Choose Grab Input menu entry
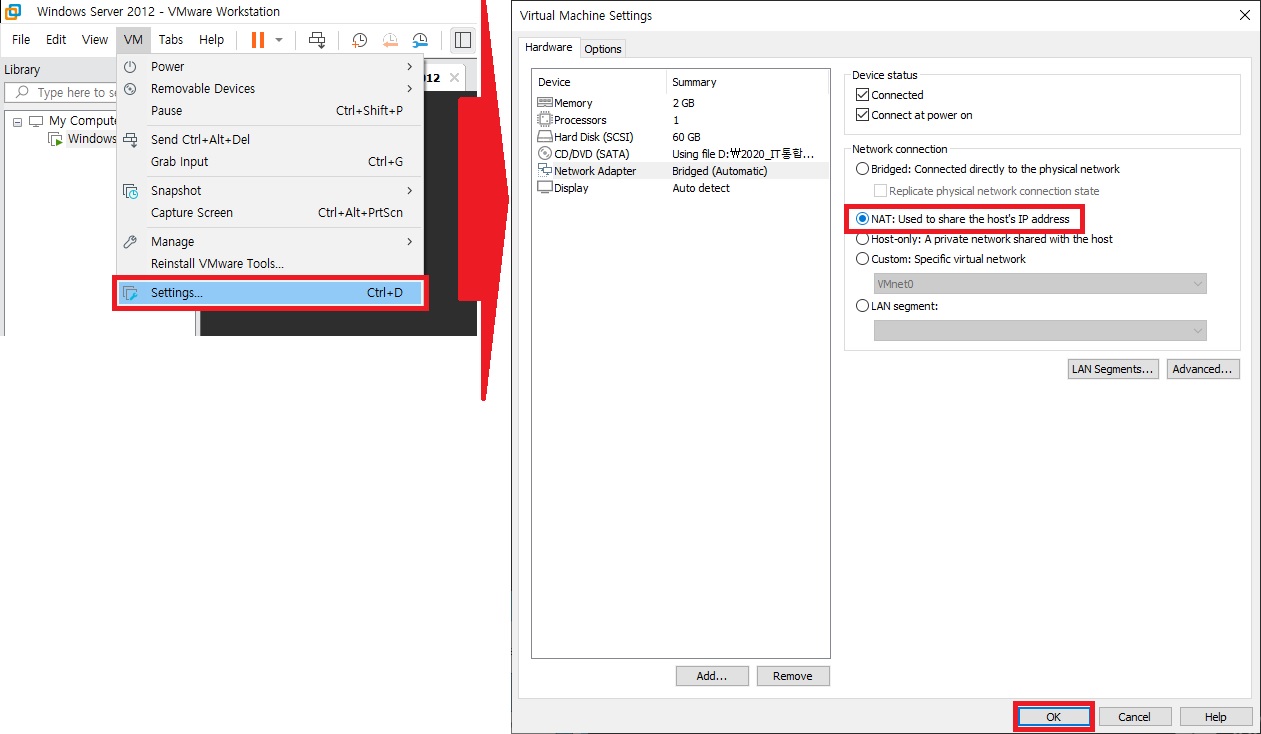The height and width of the screenshot is (734, 1261). click(x=270, y=162)
